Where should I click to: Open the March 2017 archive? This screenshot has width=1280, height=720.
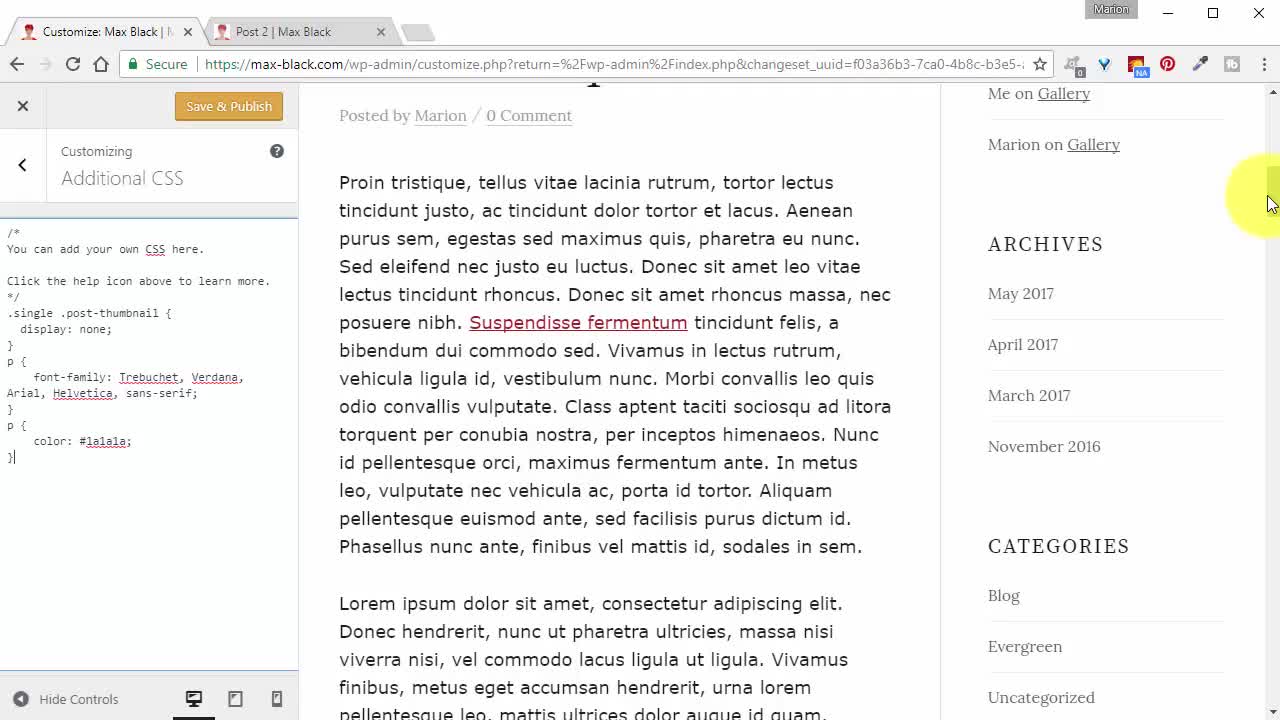[1029, 396]
